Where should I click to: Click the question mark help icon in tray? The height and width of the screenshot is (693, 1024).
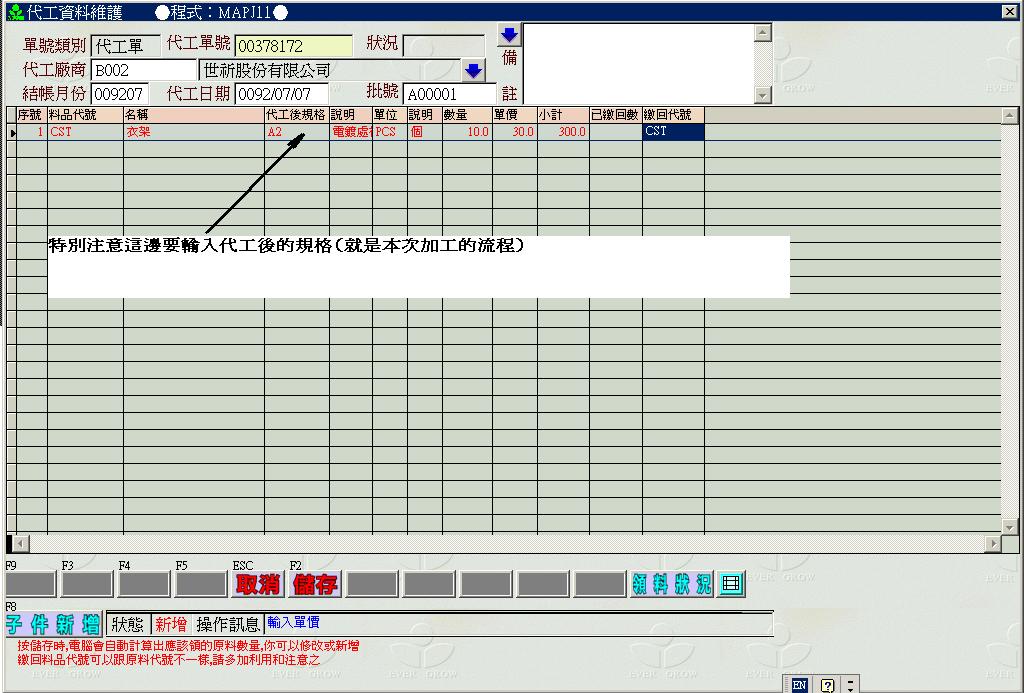coord(827,685)
